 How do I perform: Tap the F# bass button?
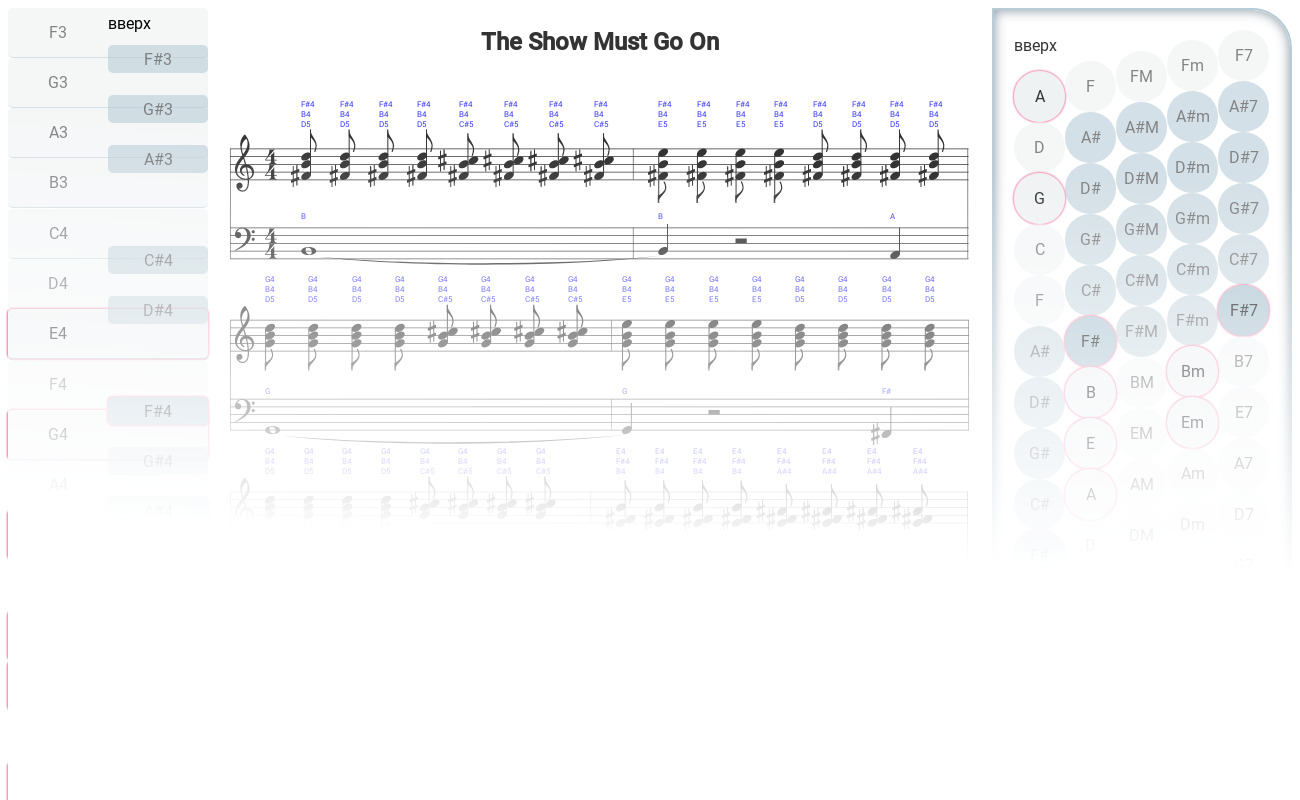1090,341
